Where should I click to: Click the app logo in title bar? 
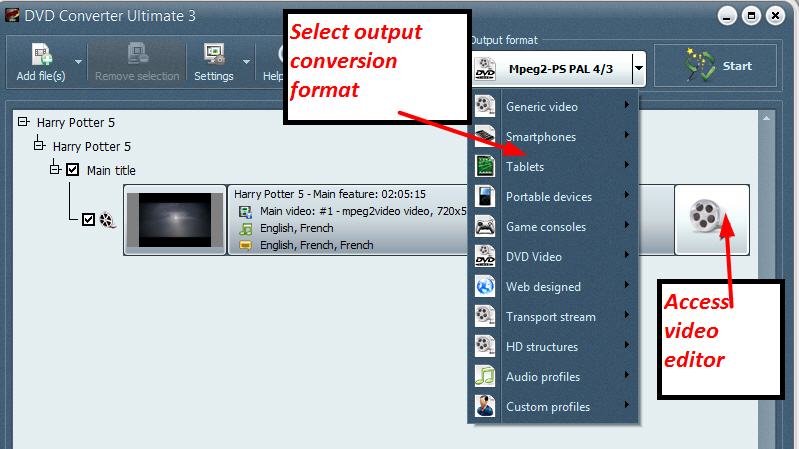pyautogui.click(x=12, y=15)
